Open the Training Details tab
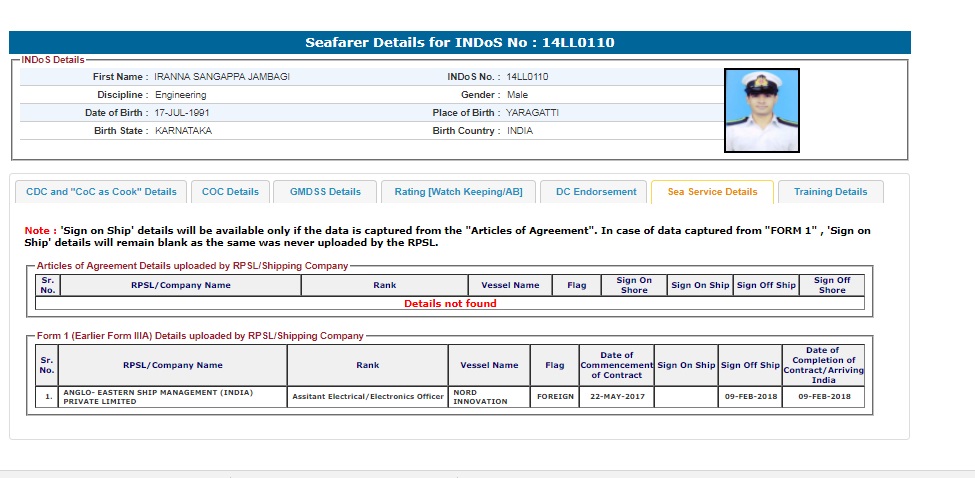 pos(830,192)
